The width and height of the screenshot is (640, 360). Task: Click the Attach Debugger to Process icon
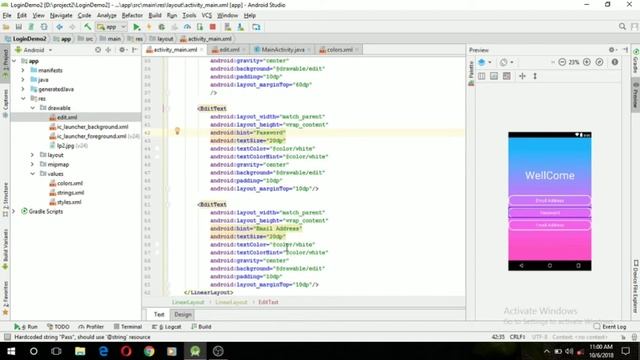tap(200, 27)
